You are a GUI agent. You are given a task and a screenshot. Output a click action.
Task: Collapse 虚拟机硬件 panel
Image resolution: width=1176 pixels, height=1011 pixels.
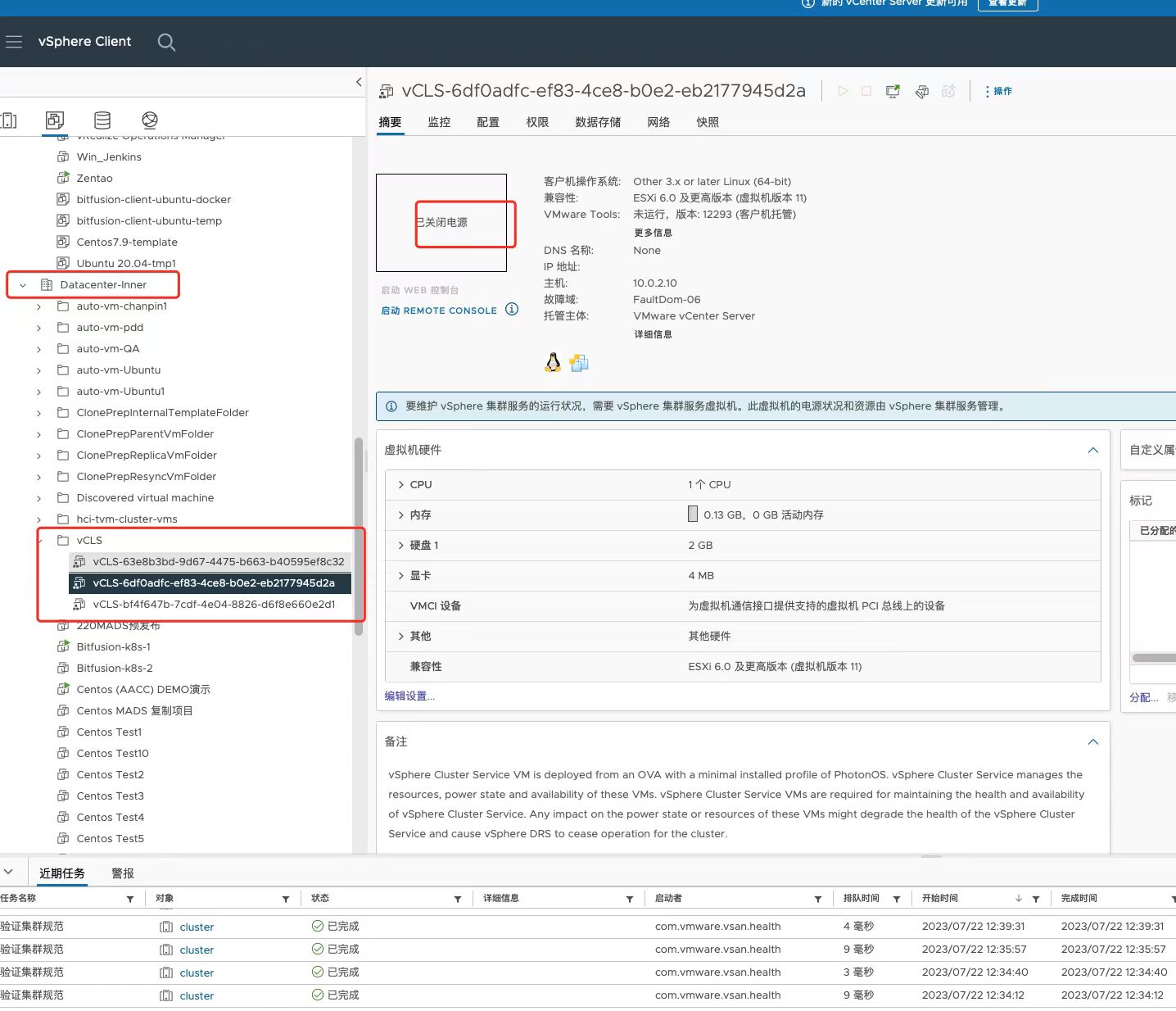1092,450
